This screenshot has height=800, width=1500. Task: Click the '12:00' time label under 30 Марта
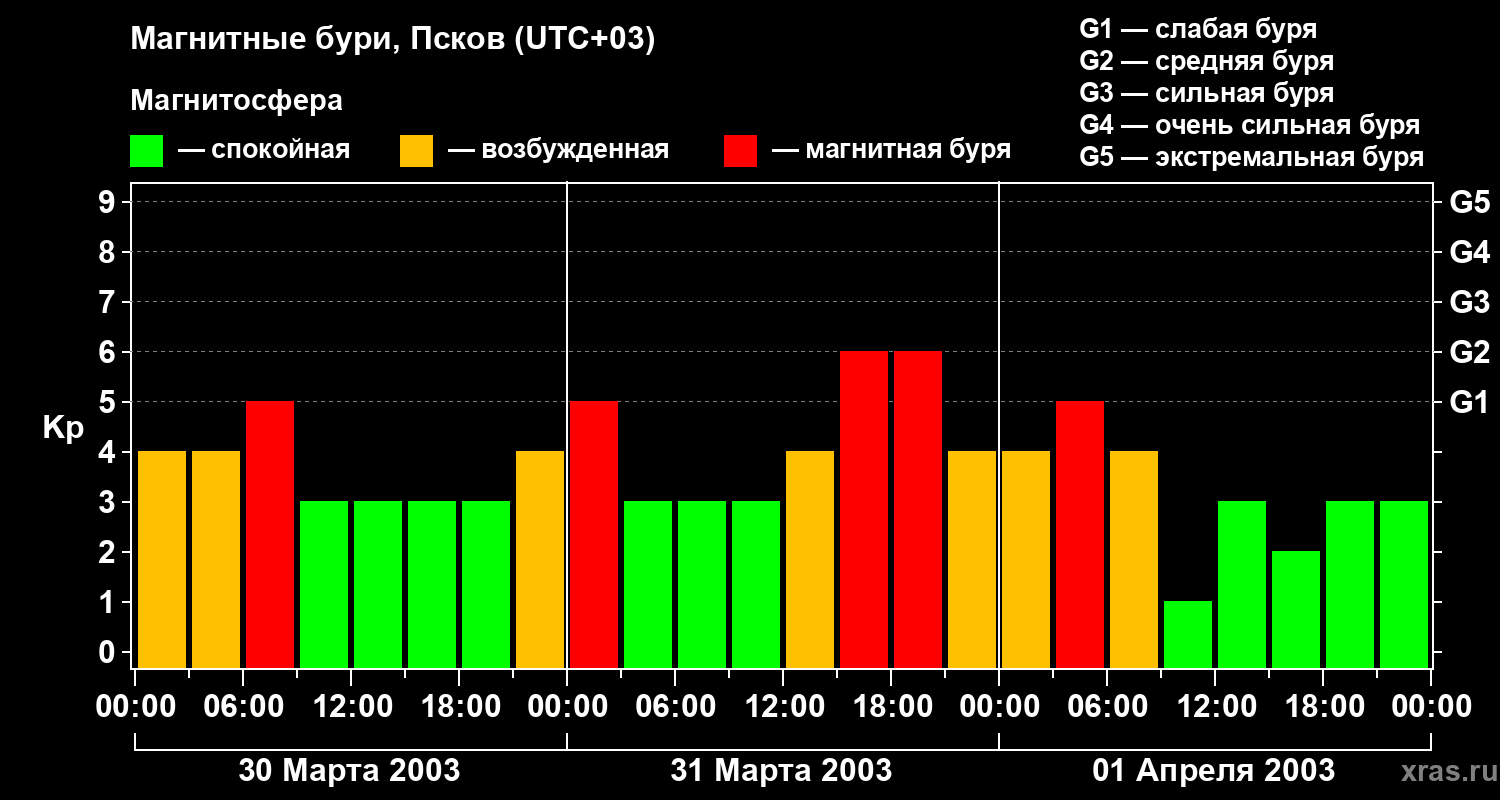pos(351,707)
